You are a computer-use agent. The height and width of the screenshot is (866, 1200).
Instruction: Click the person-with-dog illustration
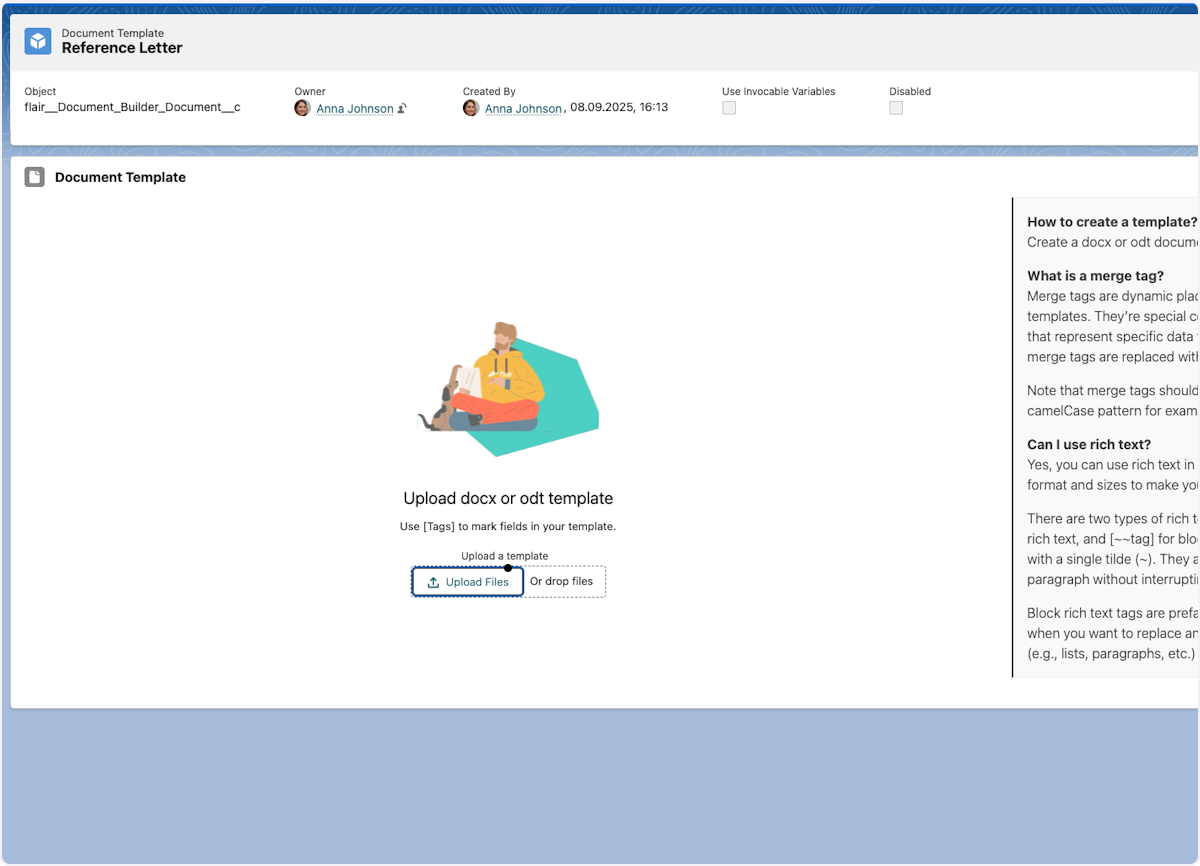(x=507, y=390)
